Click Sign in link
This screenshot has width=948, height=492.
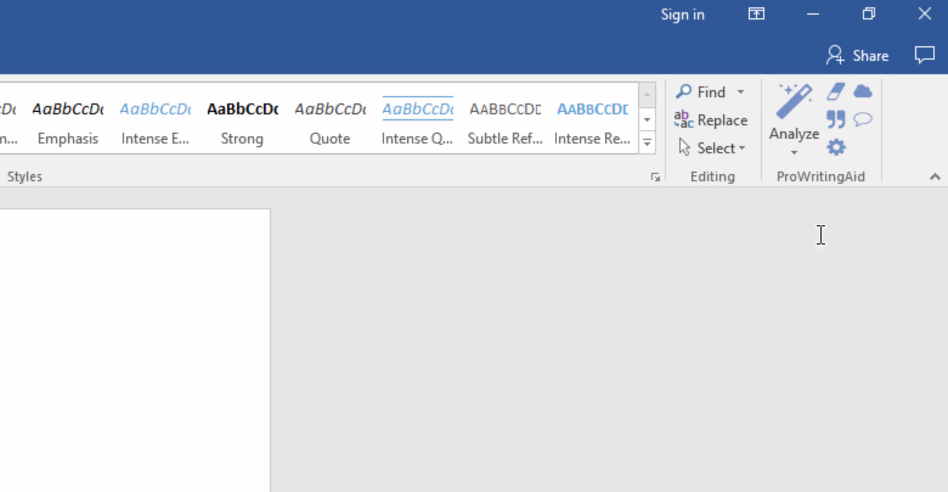coord(683,15)
